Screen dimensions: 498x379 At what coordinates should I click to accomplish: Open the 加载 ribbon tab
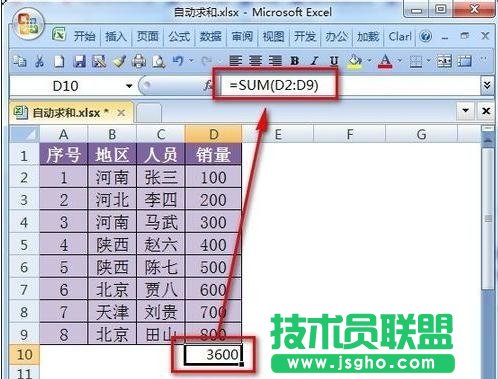(368, 36)
